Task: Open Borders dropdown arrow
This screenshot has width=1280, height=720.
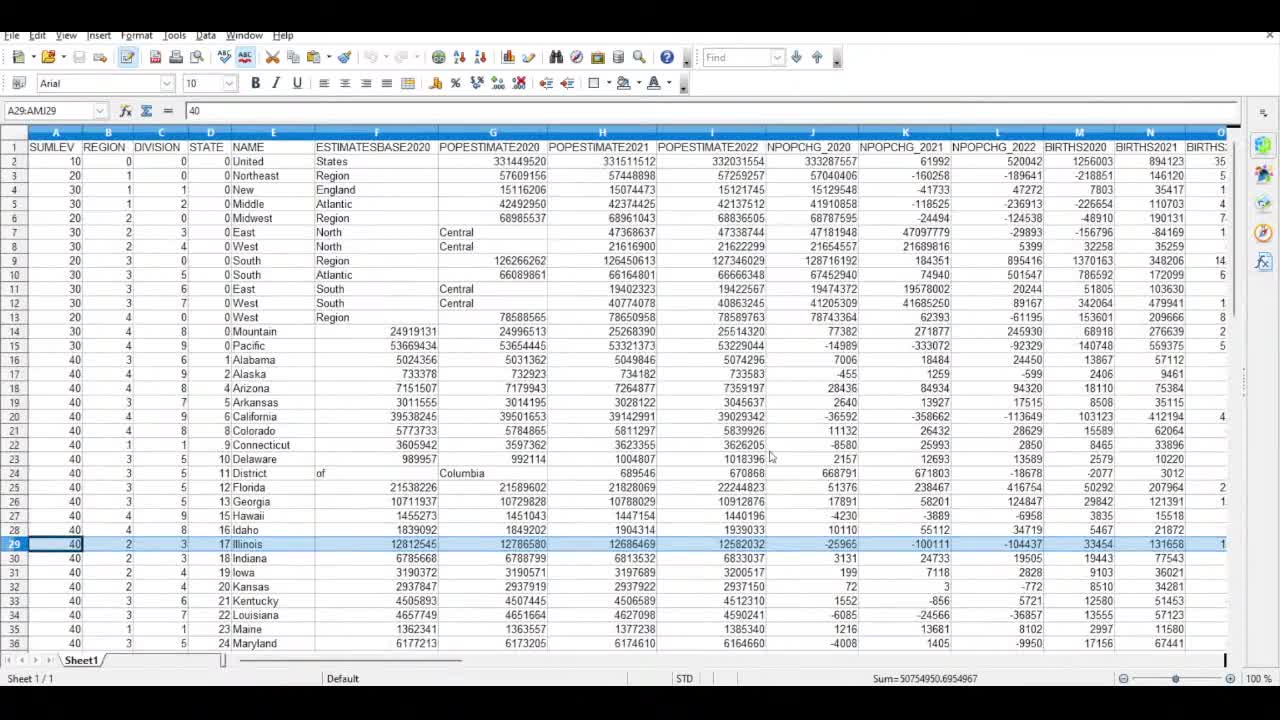Action: 609,83
